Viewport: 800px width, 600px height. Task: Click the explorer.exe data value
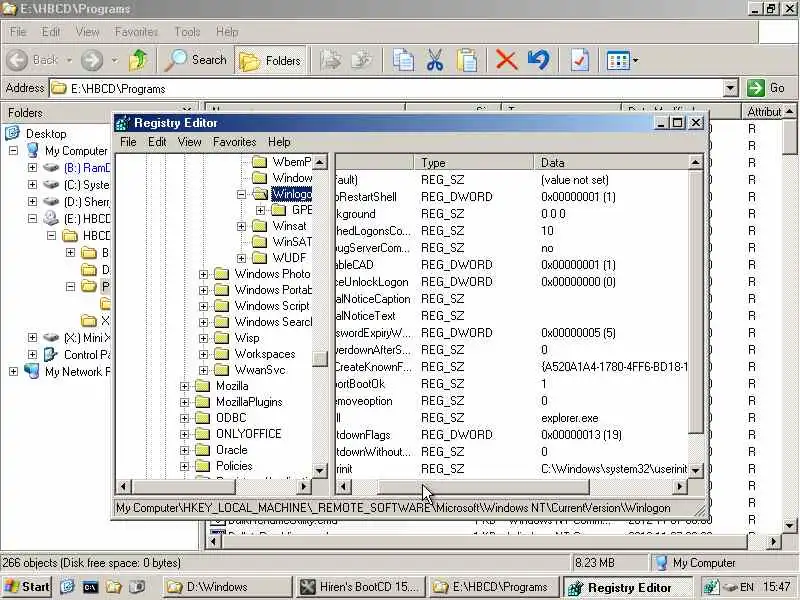click(x=569, y=418)
